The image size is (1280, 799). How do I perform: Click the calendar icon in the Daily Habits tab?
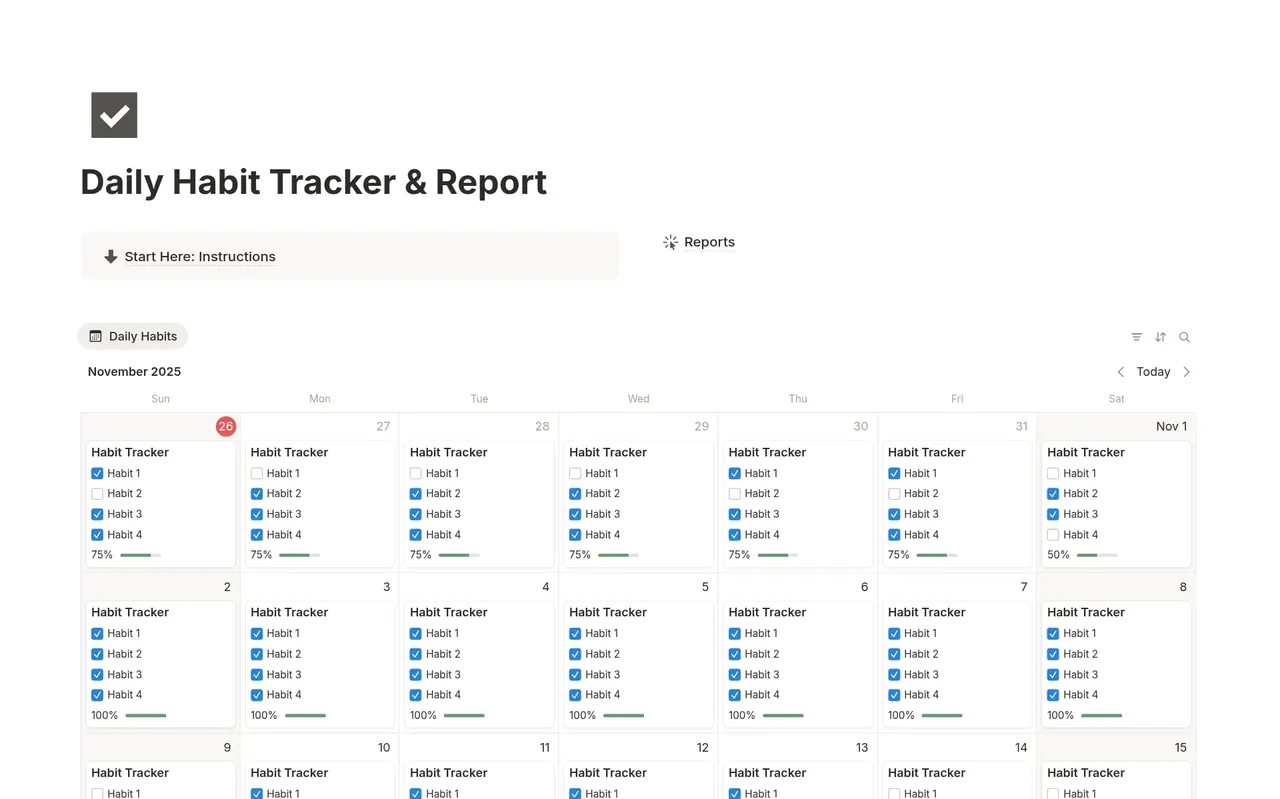point(96,337)
